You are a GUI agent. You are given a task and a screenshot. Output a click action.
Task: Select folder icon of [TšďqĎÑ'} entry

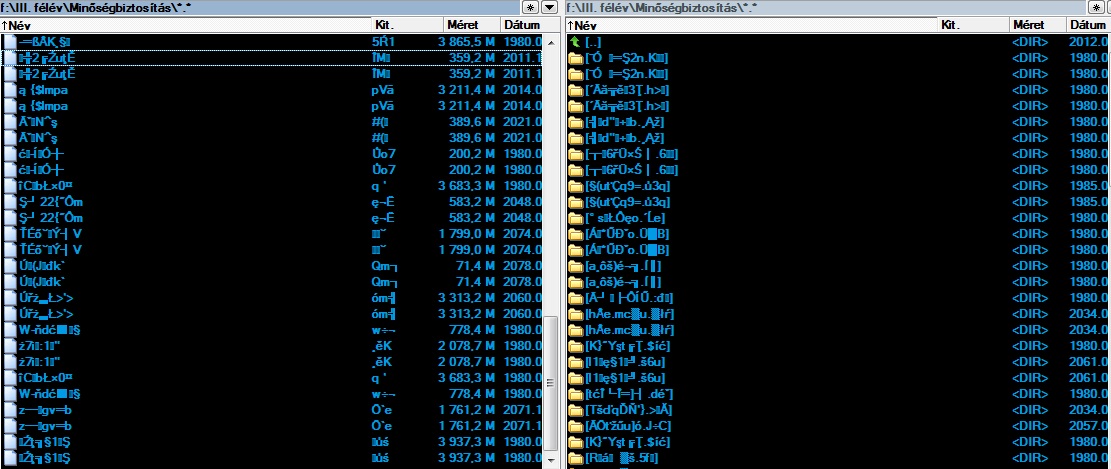click(575, 410)
